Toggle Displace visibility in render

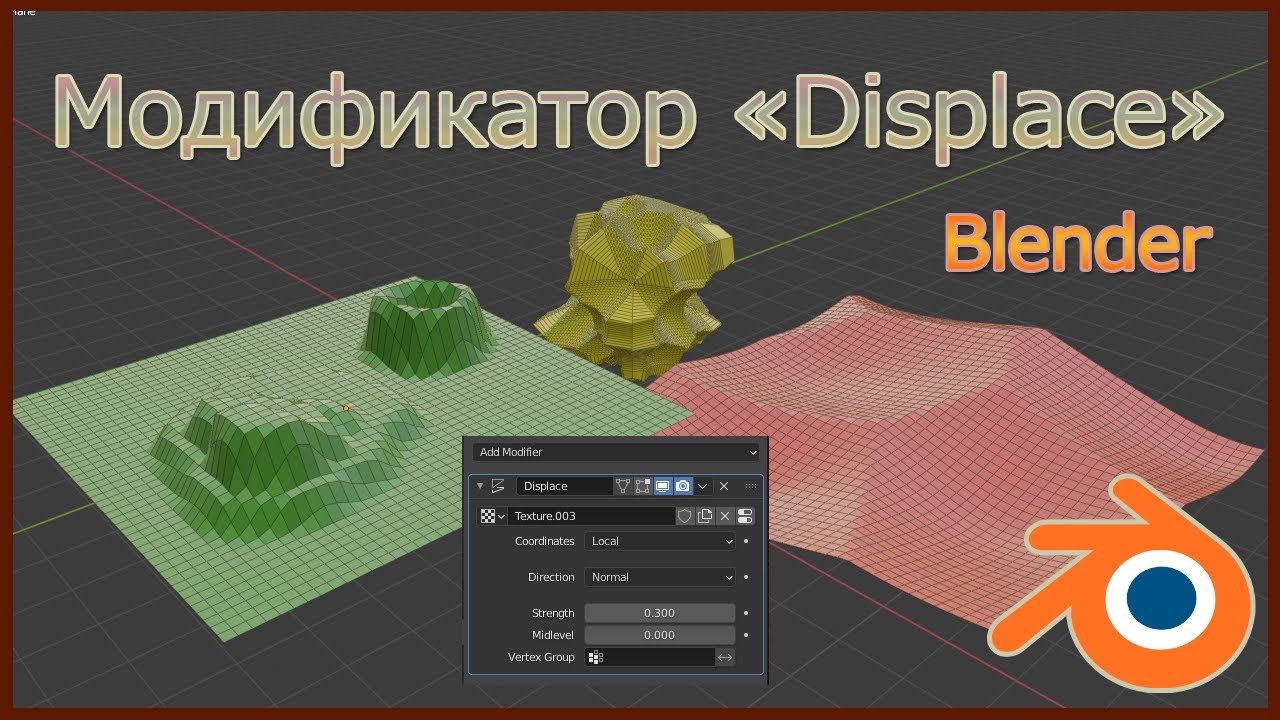point(682,486)
